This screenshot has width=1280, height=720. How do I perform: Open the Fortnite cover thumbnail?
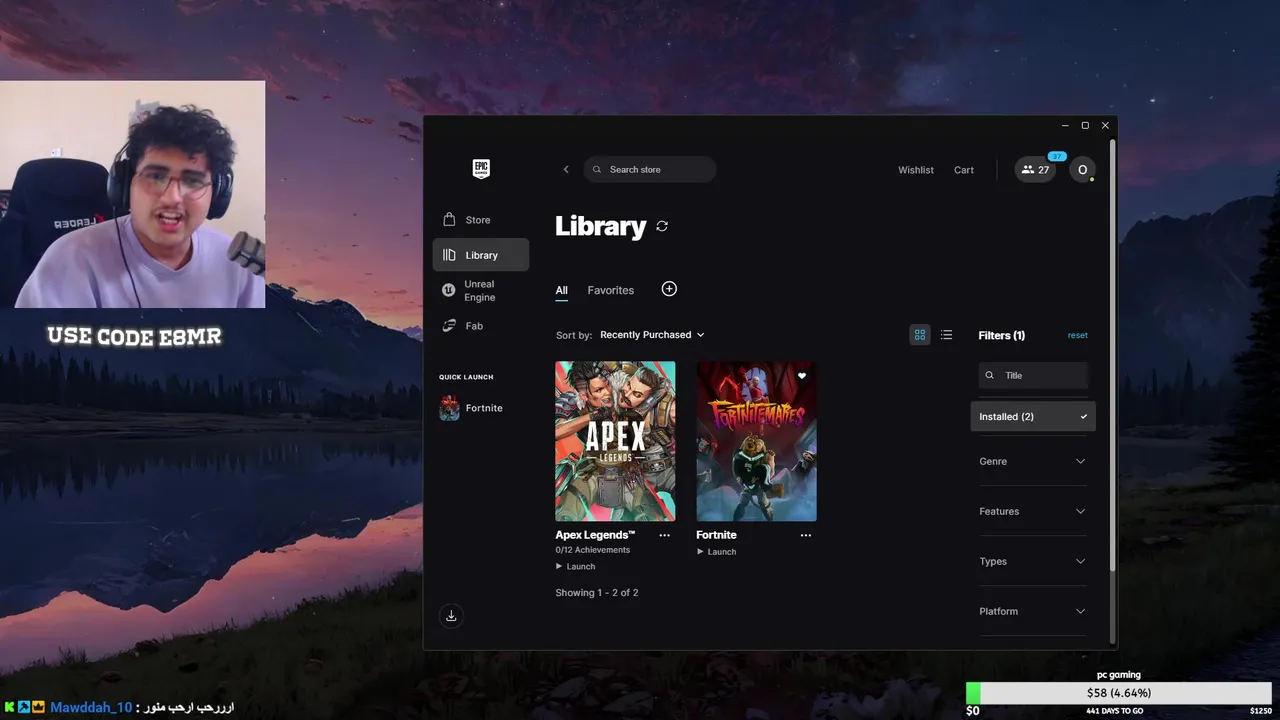tap(756, 441)
